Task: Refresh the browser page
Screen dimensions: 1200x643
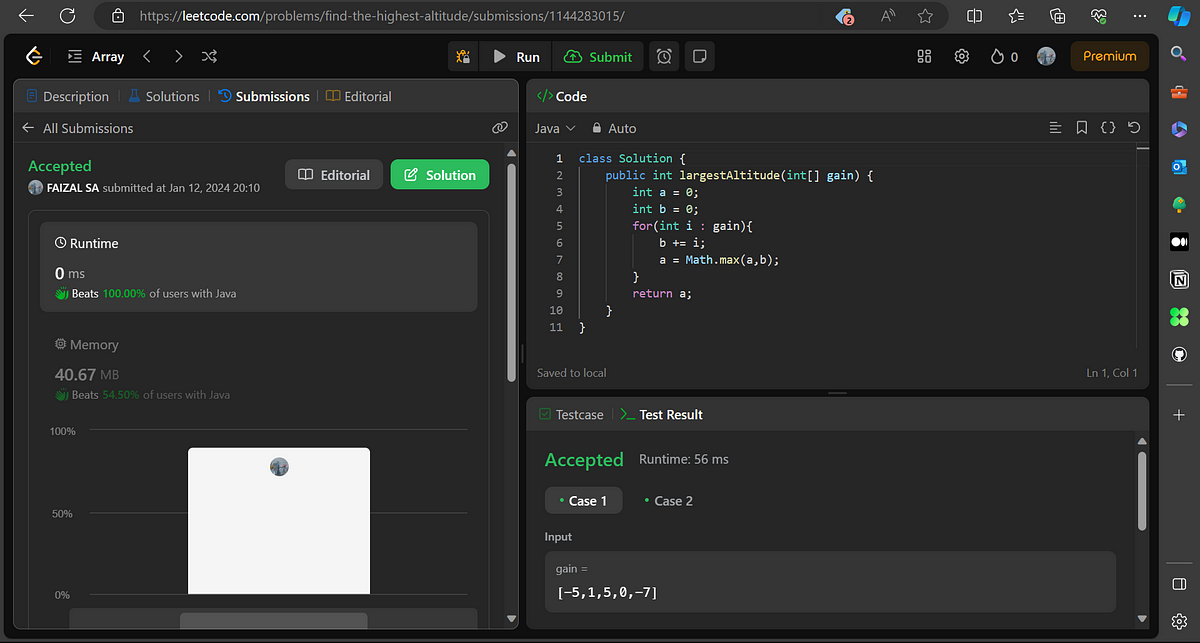Action: click(67, 16)
